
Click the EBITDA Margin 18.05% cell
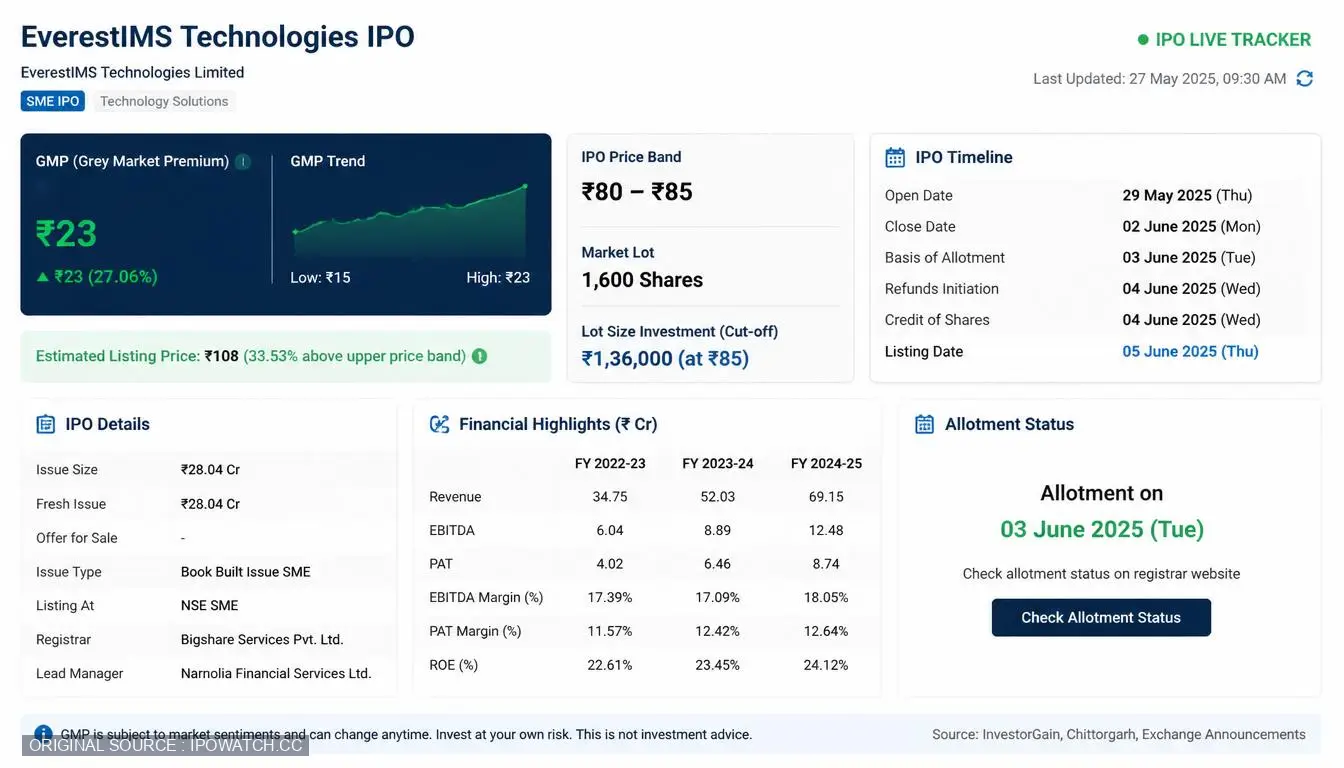pyautogui.click(x=826, y=597)
